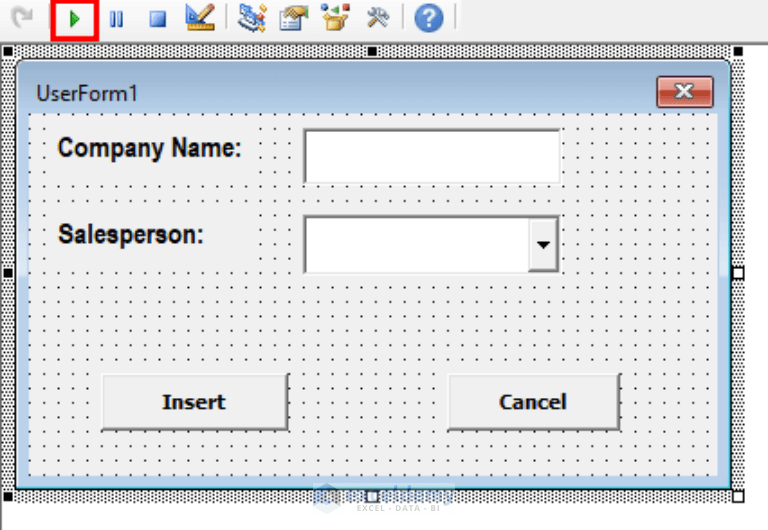Viewport: 768px width, 530px height.
Task: Click the Company Name text box
Action: pos(432,156)
